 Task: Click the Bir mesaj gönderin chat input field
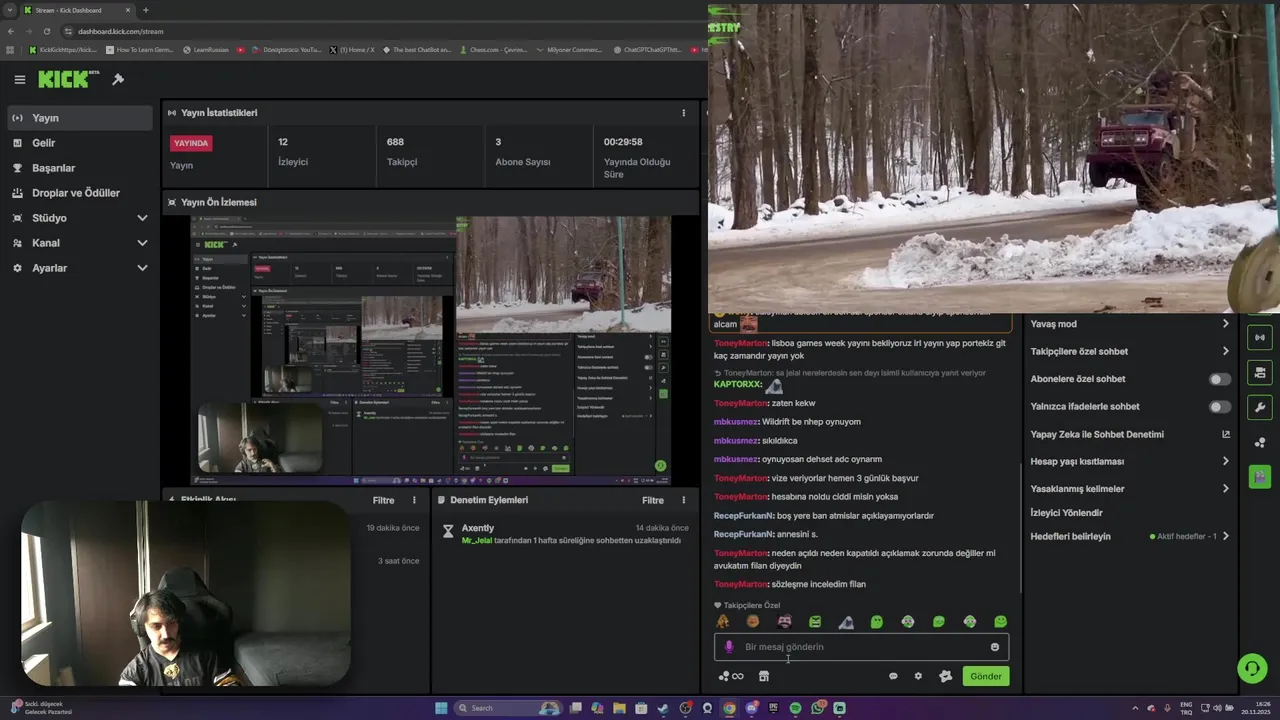(861, 647)
